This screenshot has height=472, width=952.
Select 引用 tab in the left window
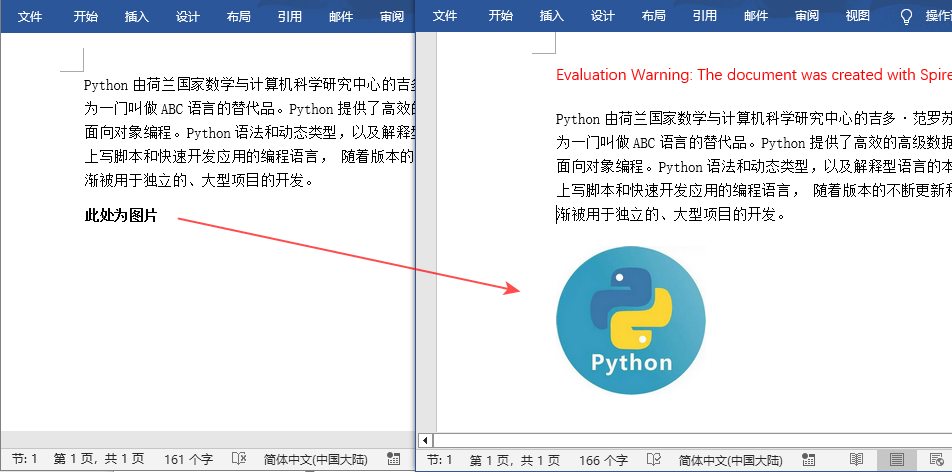[x=290, y=16]
